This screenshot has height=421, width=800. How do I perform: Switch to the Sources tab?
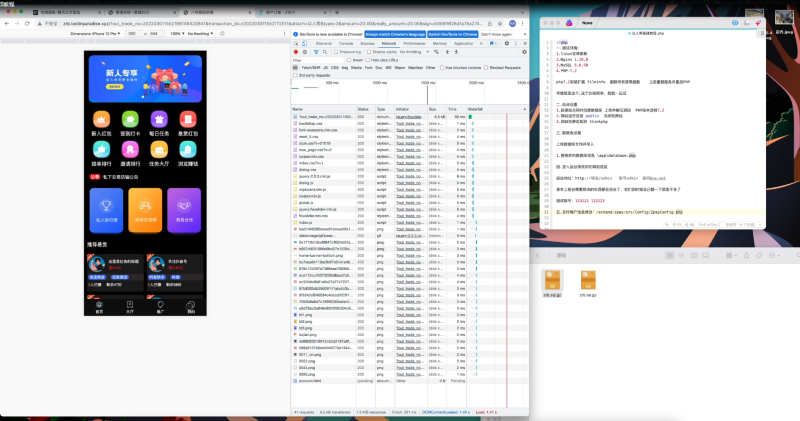367,43
